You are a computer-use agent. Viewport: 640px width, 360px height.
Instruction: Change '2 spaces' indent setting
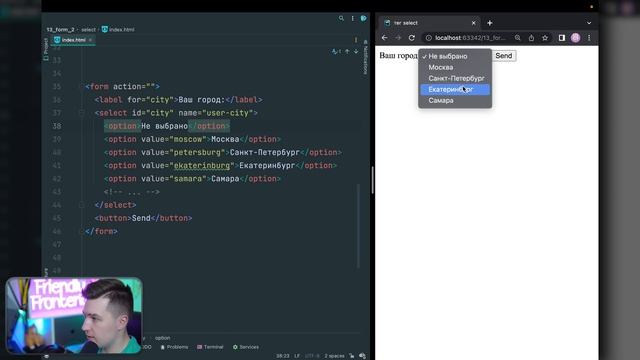tap(334, 356)
